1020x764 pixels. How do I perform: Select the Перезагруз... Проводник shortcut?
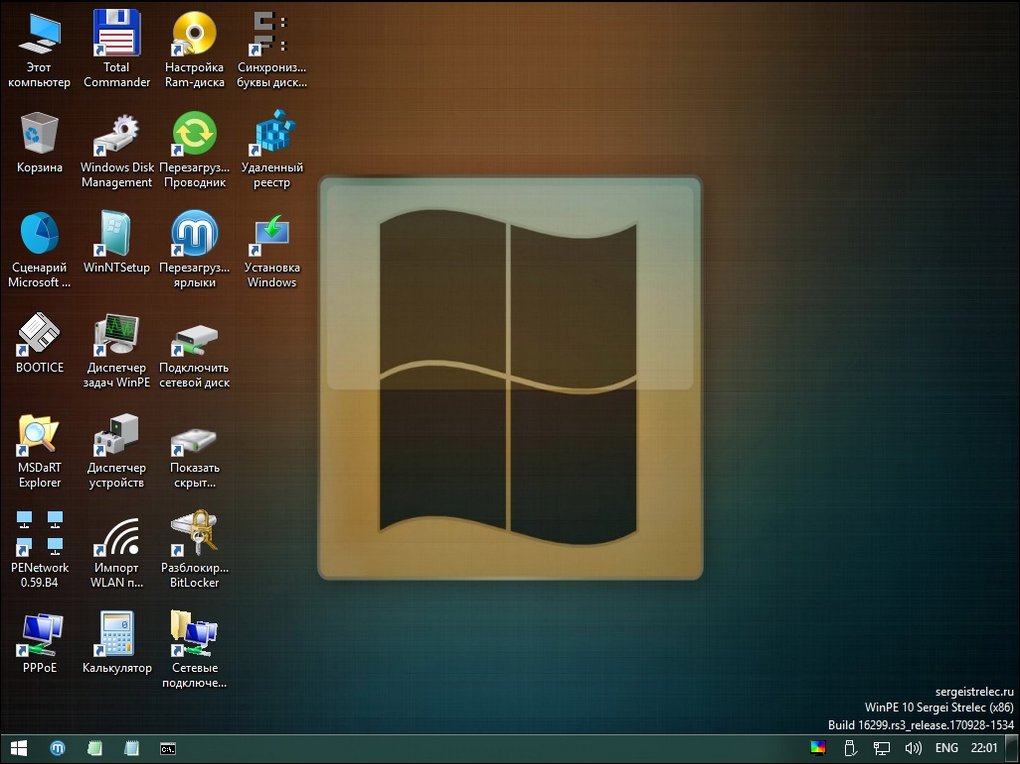pos(194,151)
